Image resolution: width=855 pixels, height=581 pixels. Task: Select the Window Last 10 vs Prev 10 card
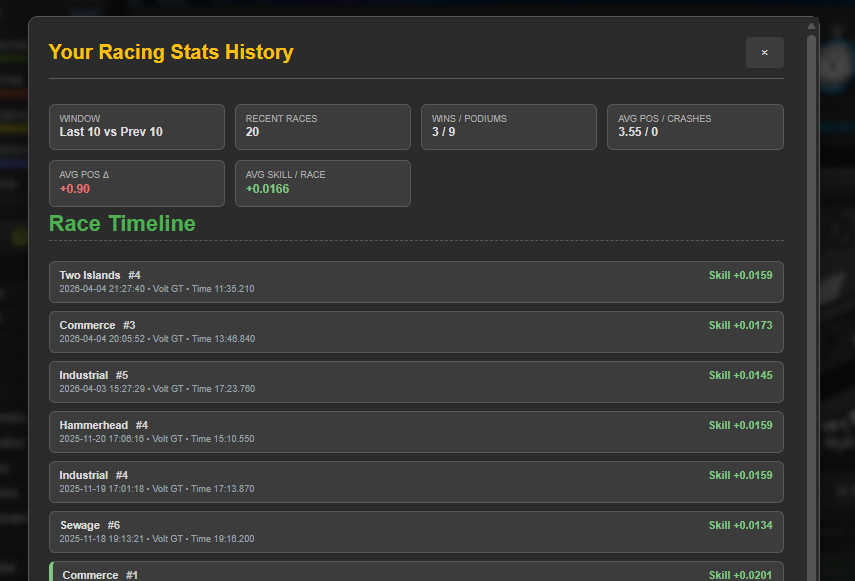pyautogui.click(x=137, y=127)
